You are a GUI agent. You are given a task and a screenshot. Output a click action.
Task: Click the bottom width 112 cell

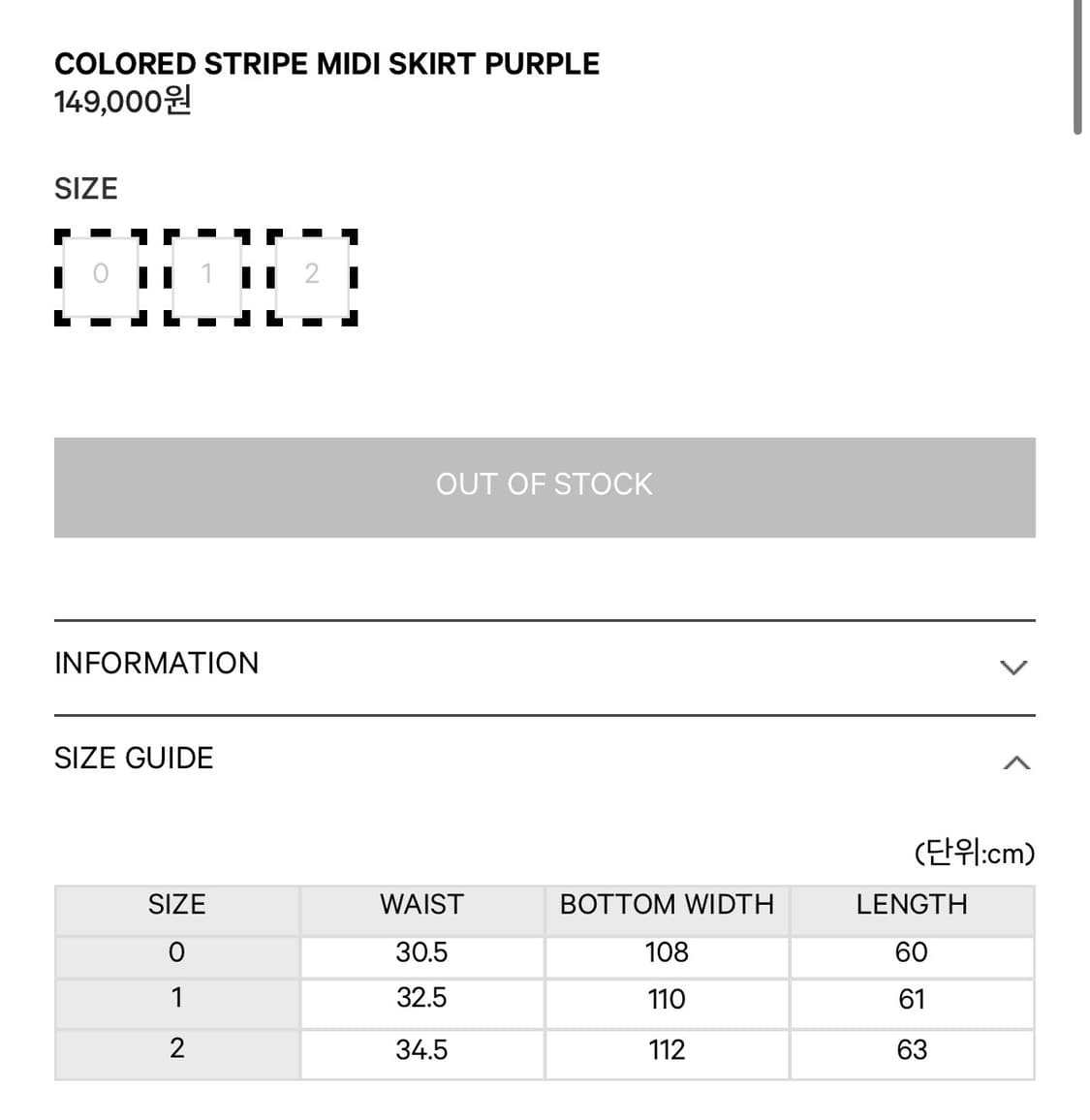coord(667,1050)
